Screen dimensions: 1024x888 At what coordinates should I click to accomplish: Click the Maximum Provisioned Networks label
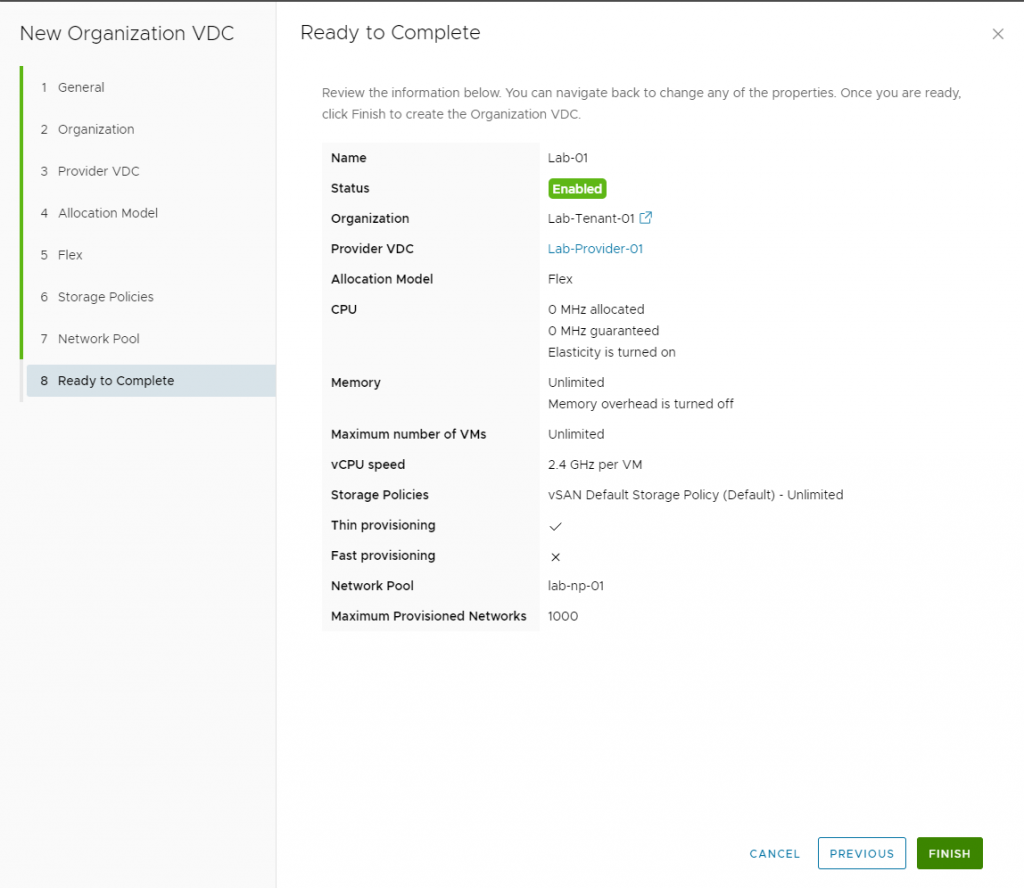(x=429, y=616)
